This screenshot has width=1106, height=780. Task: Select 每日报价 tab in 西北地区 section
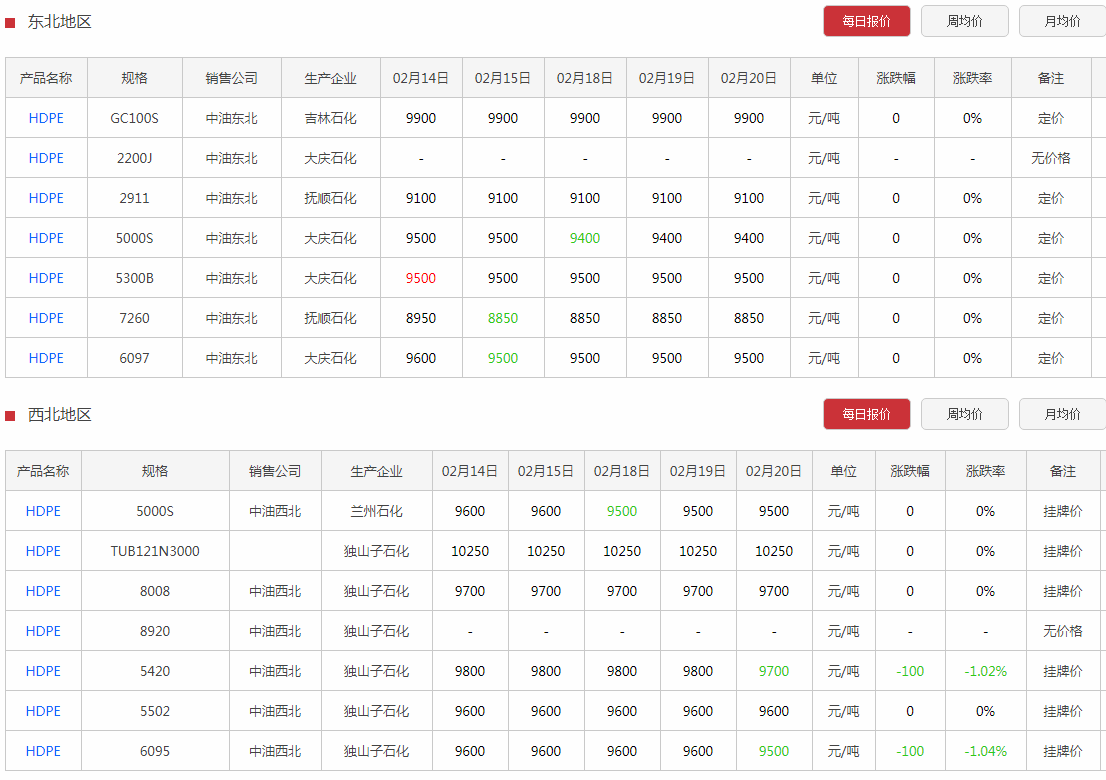coord(866,414)
